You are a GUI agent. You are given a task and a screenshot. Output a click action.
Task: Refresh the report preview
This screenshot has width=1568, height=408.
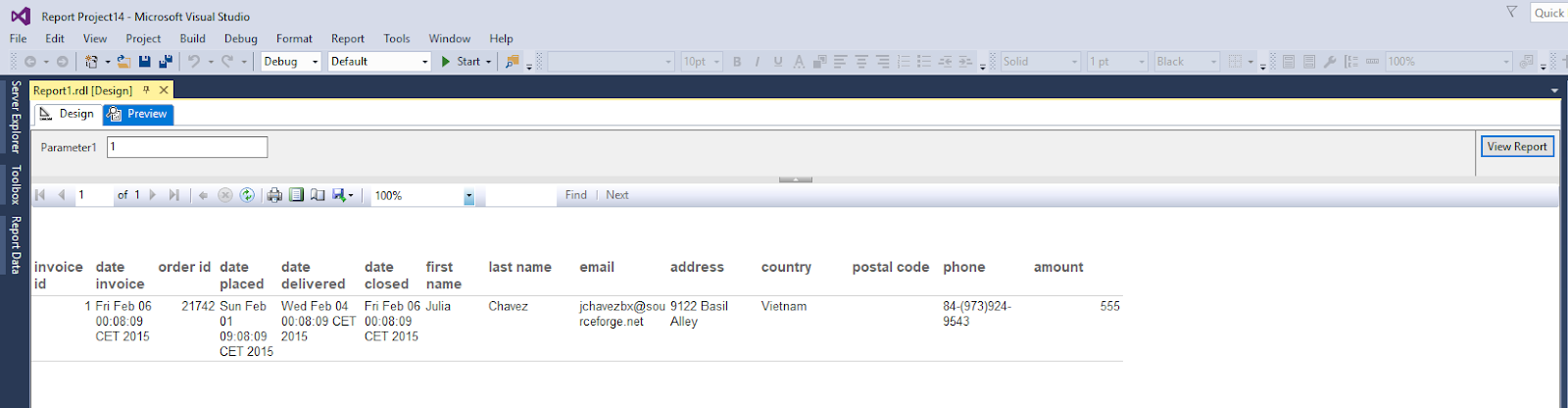[x=247, y=195]
